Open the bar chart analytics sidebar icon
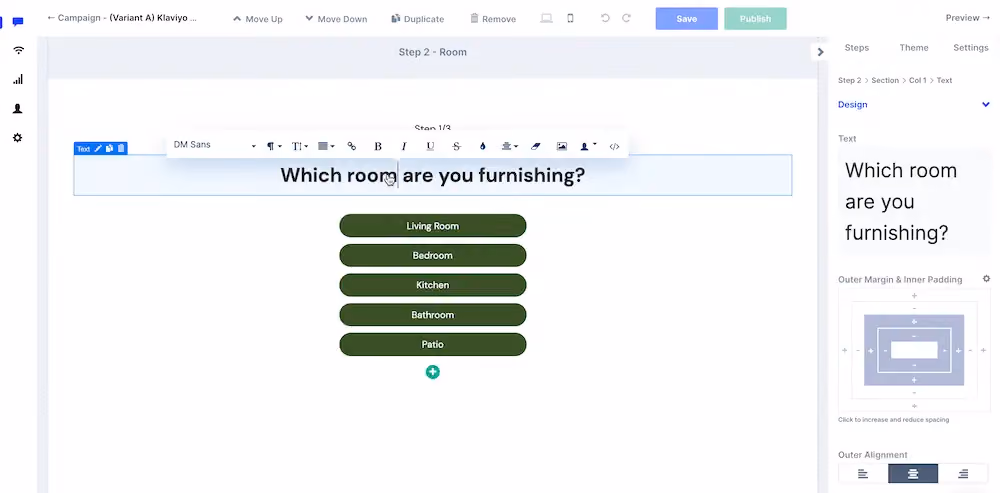1000x493 pixels. click(18, 80)
